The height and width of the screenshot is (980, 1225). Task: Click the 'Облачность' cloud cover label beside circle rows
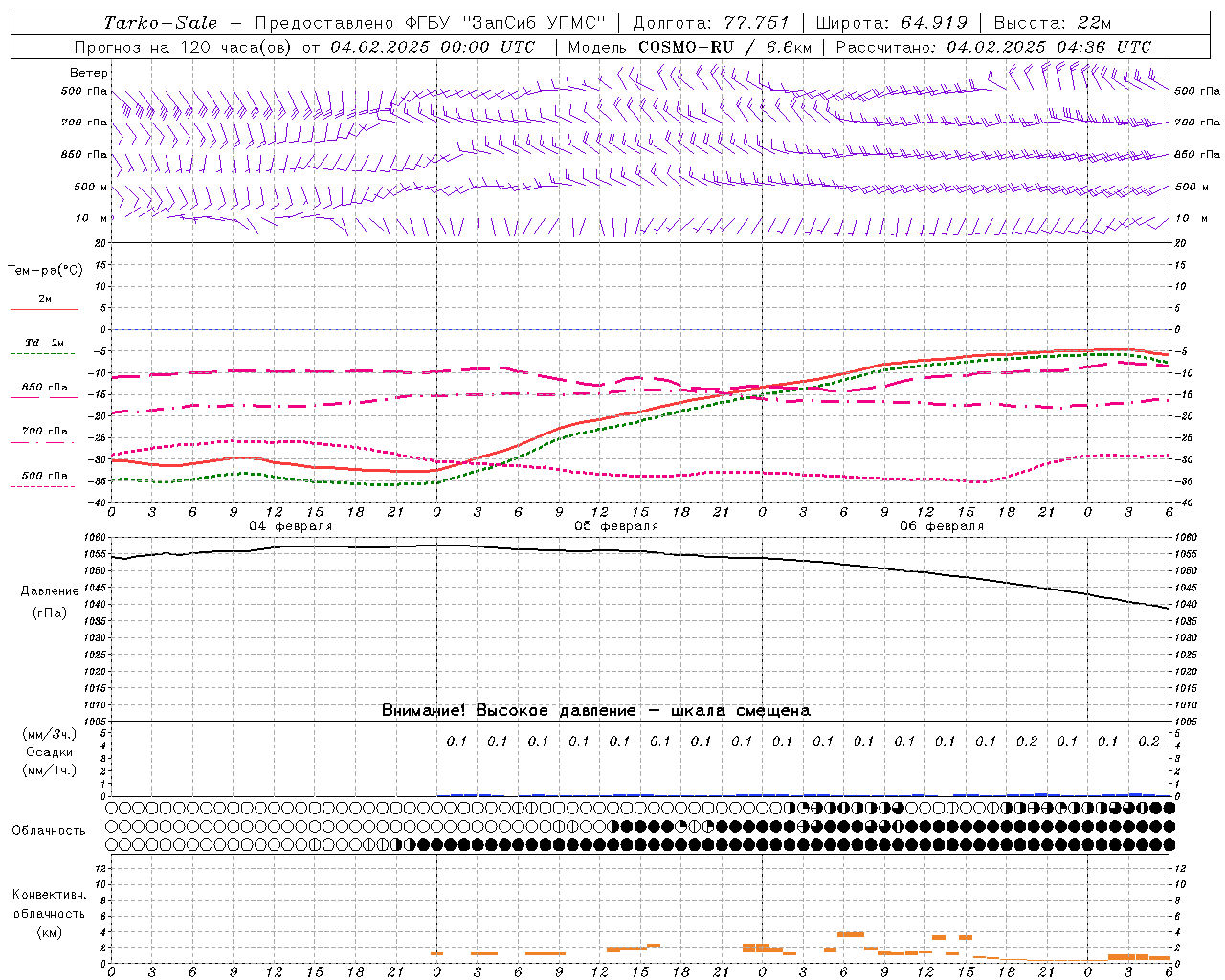(49, 831)
